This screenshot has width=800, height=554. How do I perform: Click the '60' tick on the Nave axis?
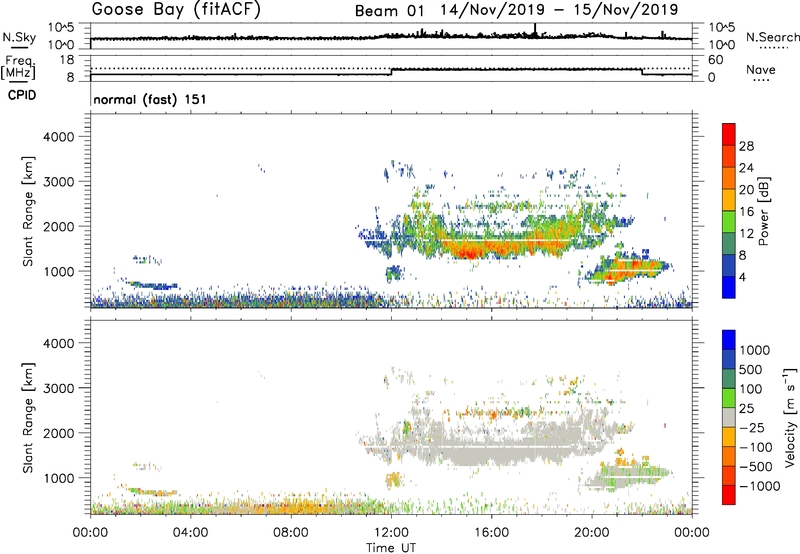pyautogui.click(x=716, y=60)
